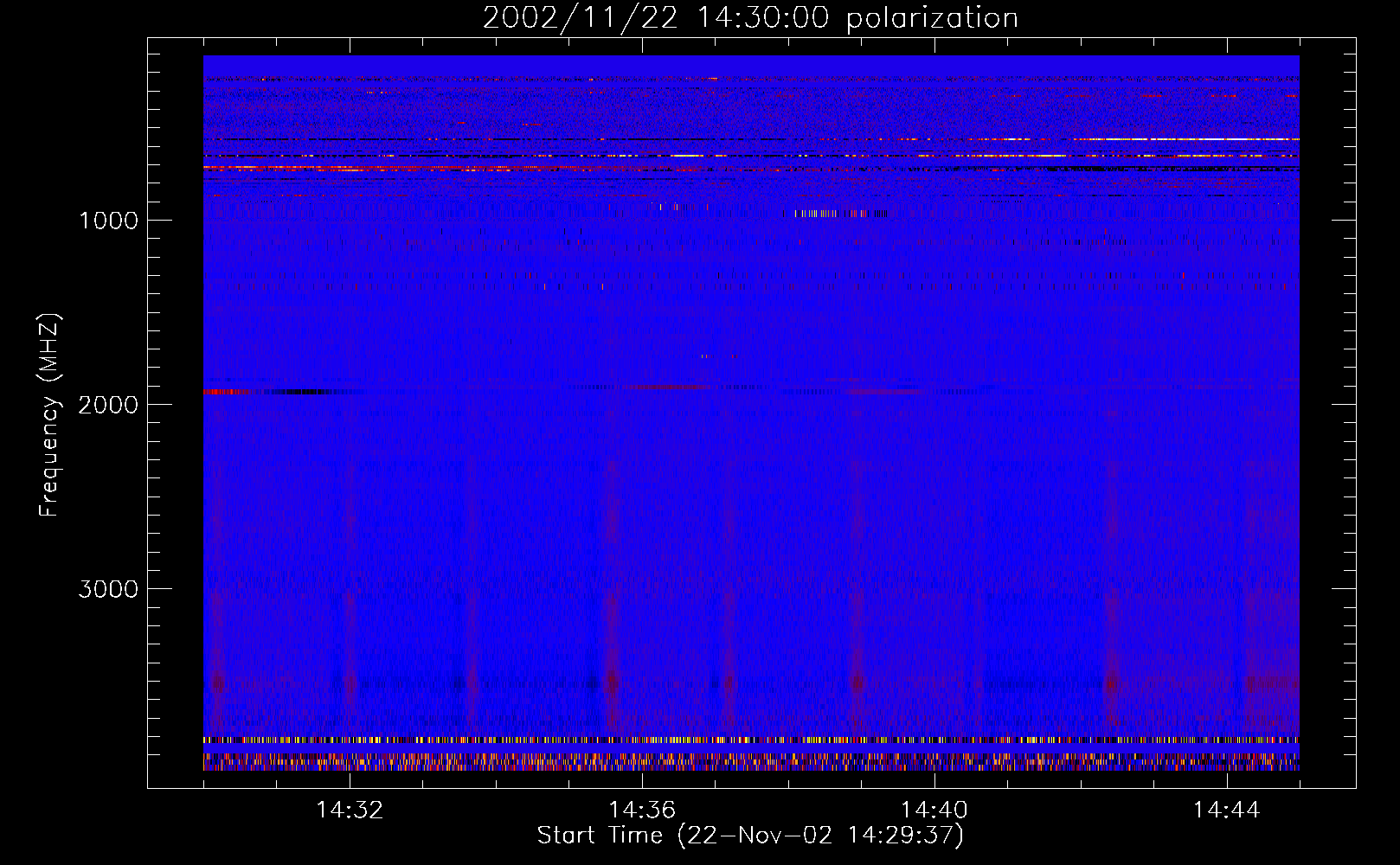Click the plot title '2002/11/22 14:30:00 polarization'
This screenshot has height=865, width=1400.
pyautogui.click(x=750, y=18)
